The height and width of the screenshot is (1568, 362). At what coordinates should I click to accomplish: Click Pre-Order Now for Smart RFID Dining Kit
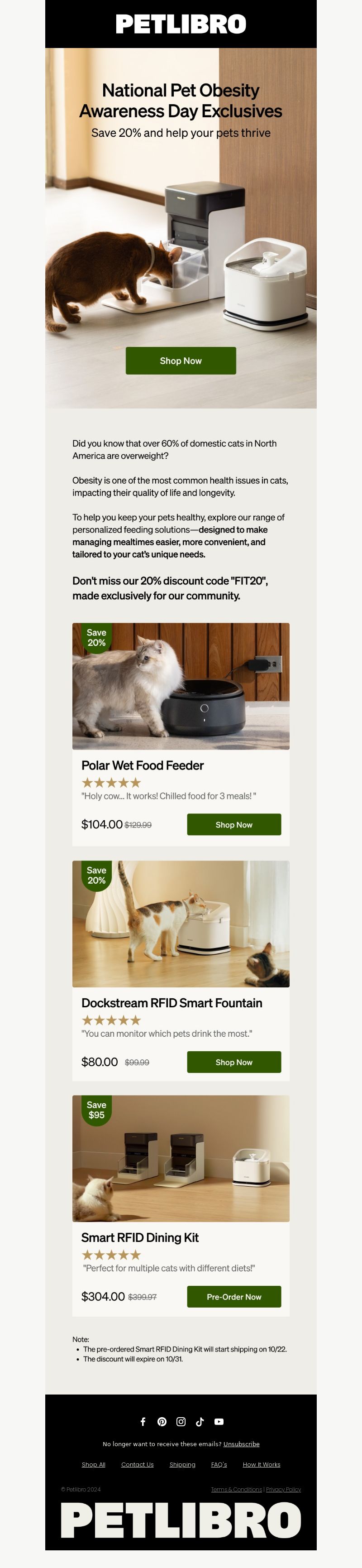[x=233, y=1297]
